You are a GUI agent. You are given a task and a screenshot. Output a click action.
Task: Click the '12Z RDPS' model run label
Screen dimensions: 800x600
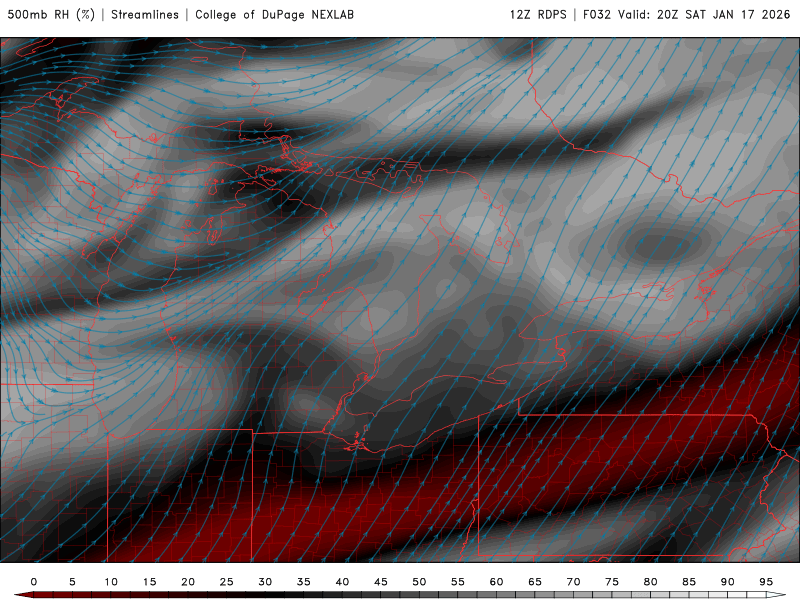click(538, 15)
